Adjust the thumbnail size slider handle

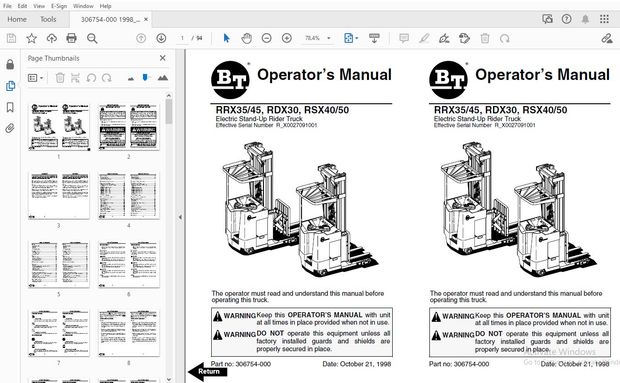145,77
